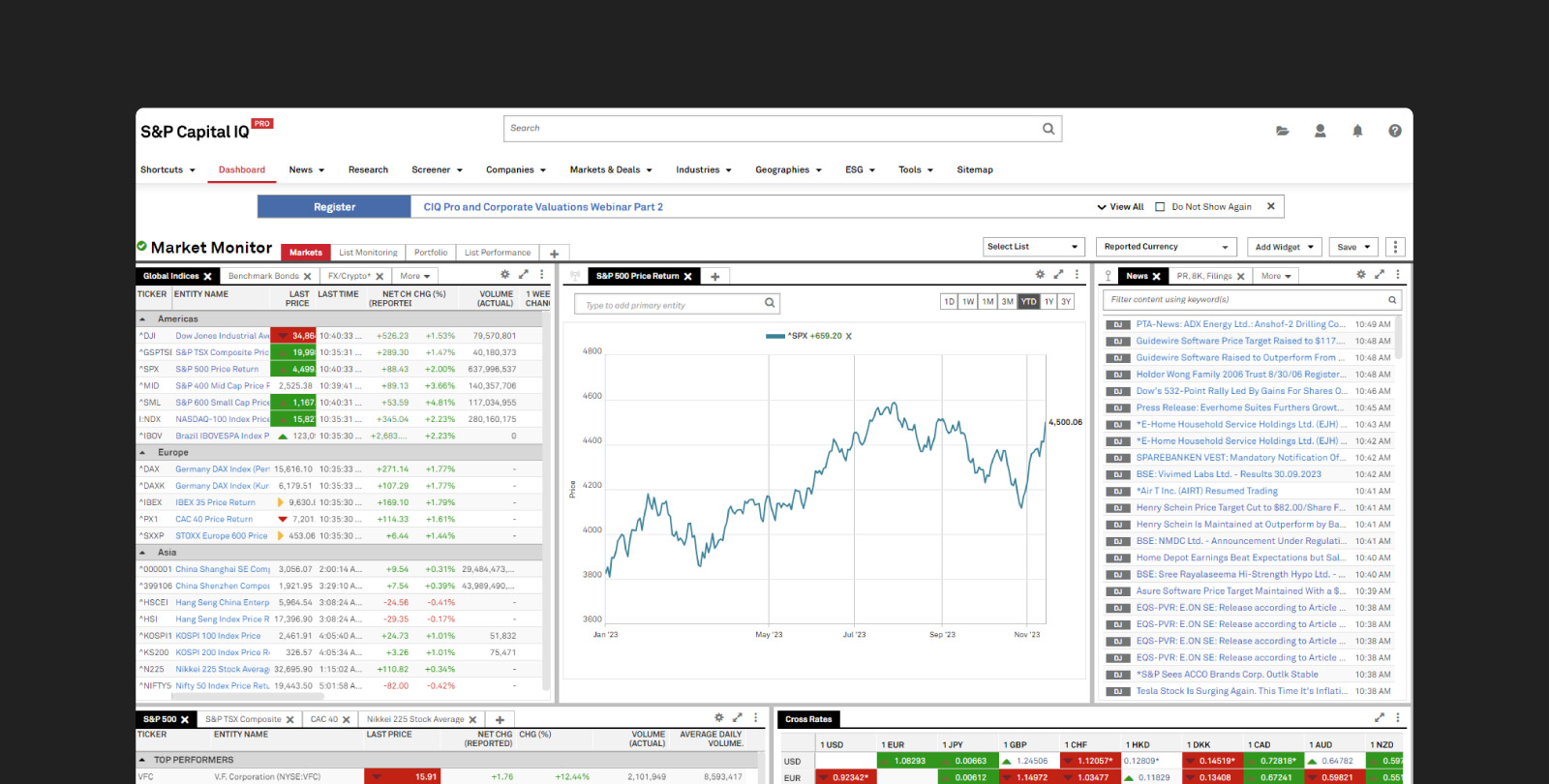Add a new chart tab with plus icon
Viewport: 1549px width, 784px height.
click(715, 277)
